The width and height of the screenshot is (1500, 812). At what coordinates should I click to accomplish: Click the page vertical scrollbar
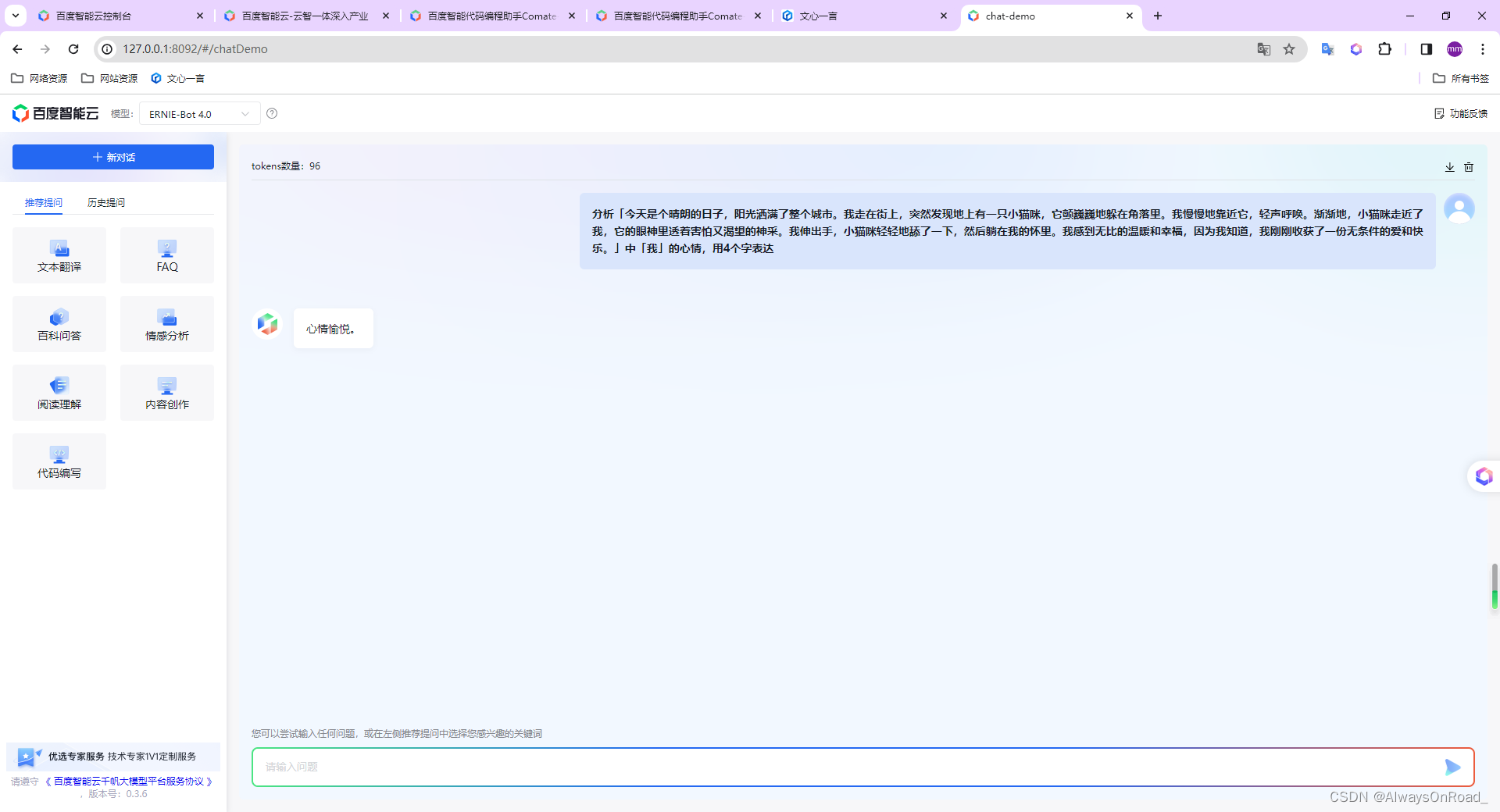(x=1495, y=586)
